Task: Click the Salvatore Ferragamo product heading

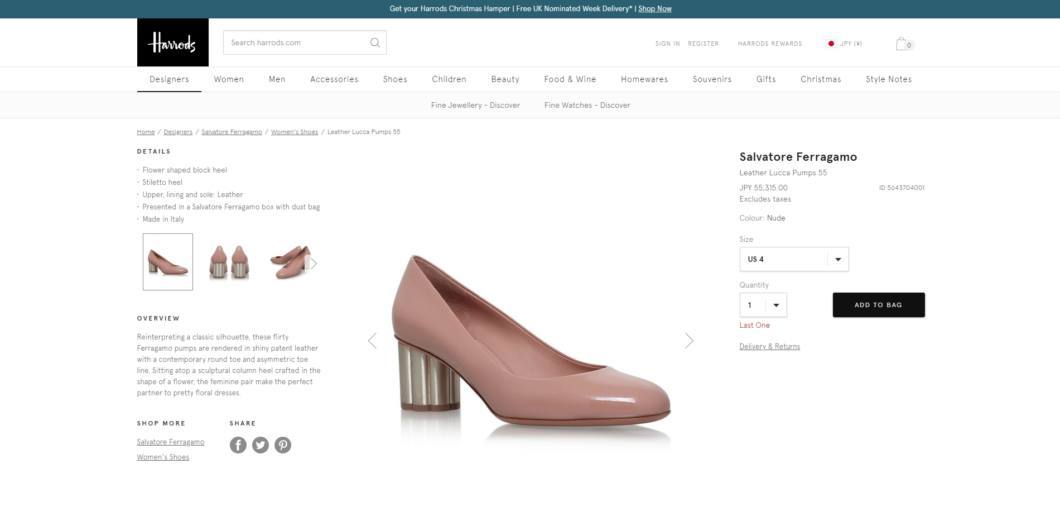Action: [x=798, y=157]
